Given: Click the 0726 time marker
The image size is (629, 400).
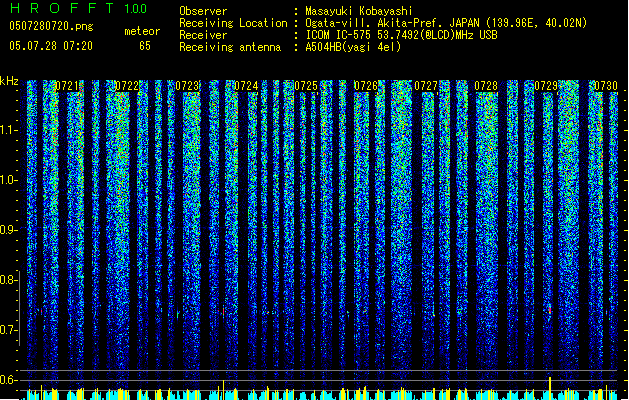Looking at the screenshot, I should (x=366, y=86).
